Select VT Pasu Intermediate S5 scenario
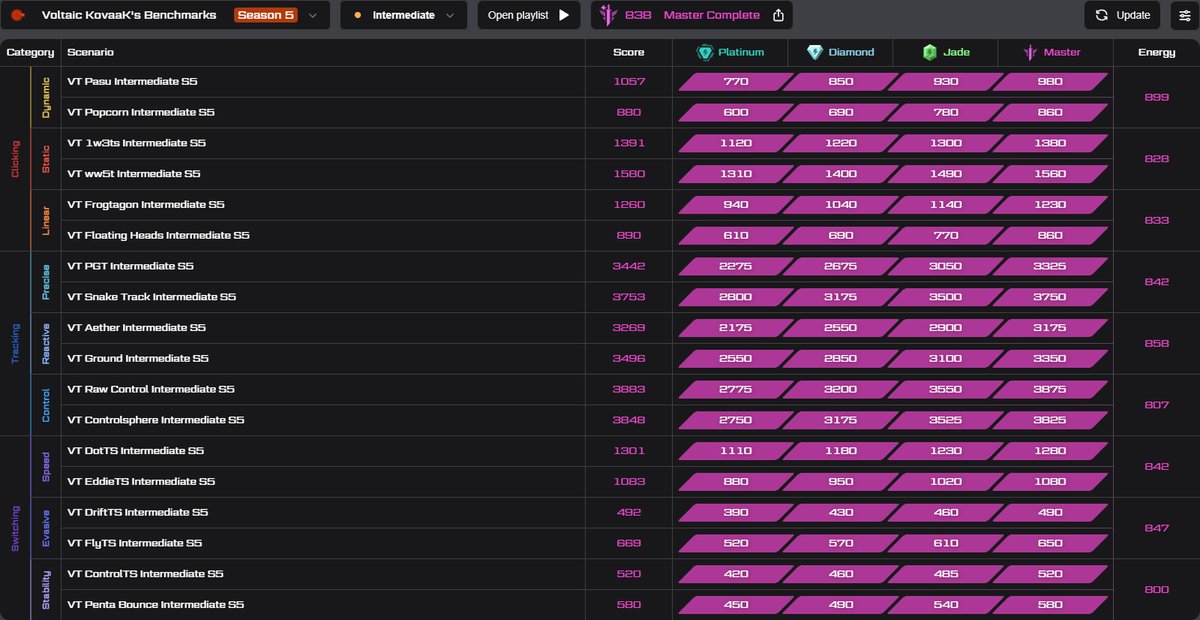 (134, 82)
